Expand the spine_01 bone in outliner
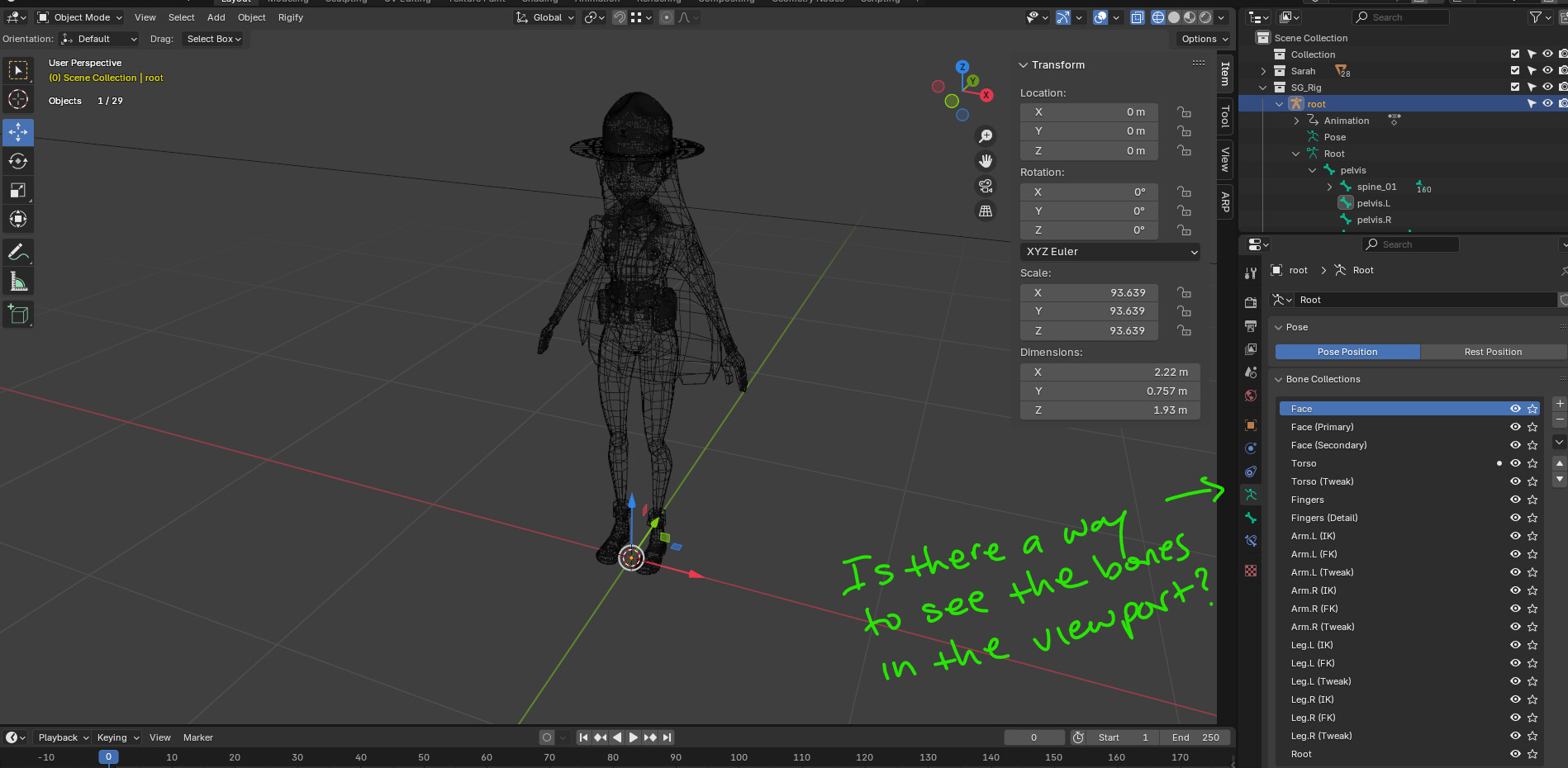Image resolution: width=1568 pixels, height=768 pixels. click(1329, 187)
